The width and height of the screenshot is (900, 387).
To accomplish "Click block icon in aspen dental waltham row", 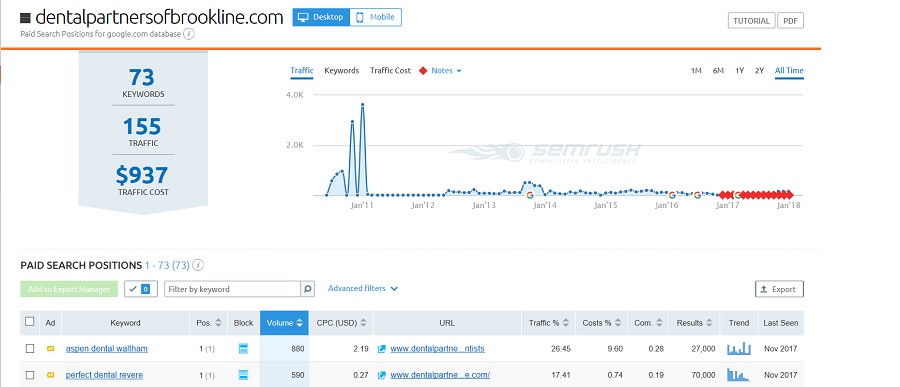I will click(243, 349).
